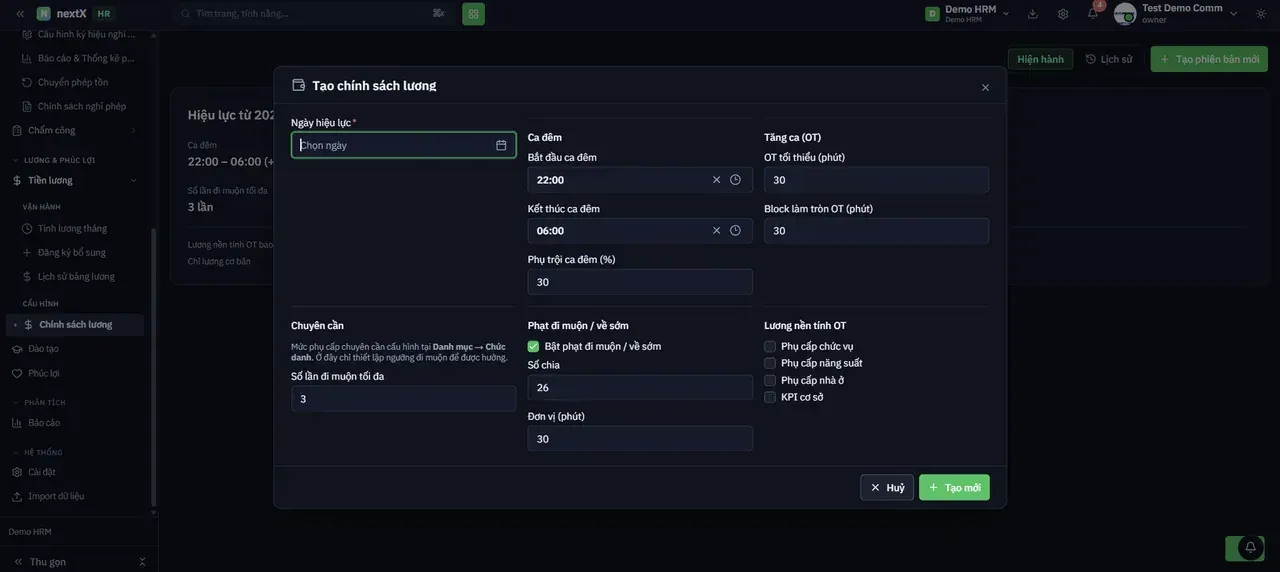
Task: Click the Đơn vị (phút) input field
Action: tap(640, 439)
